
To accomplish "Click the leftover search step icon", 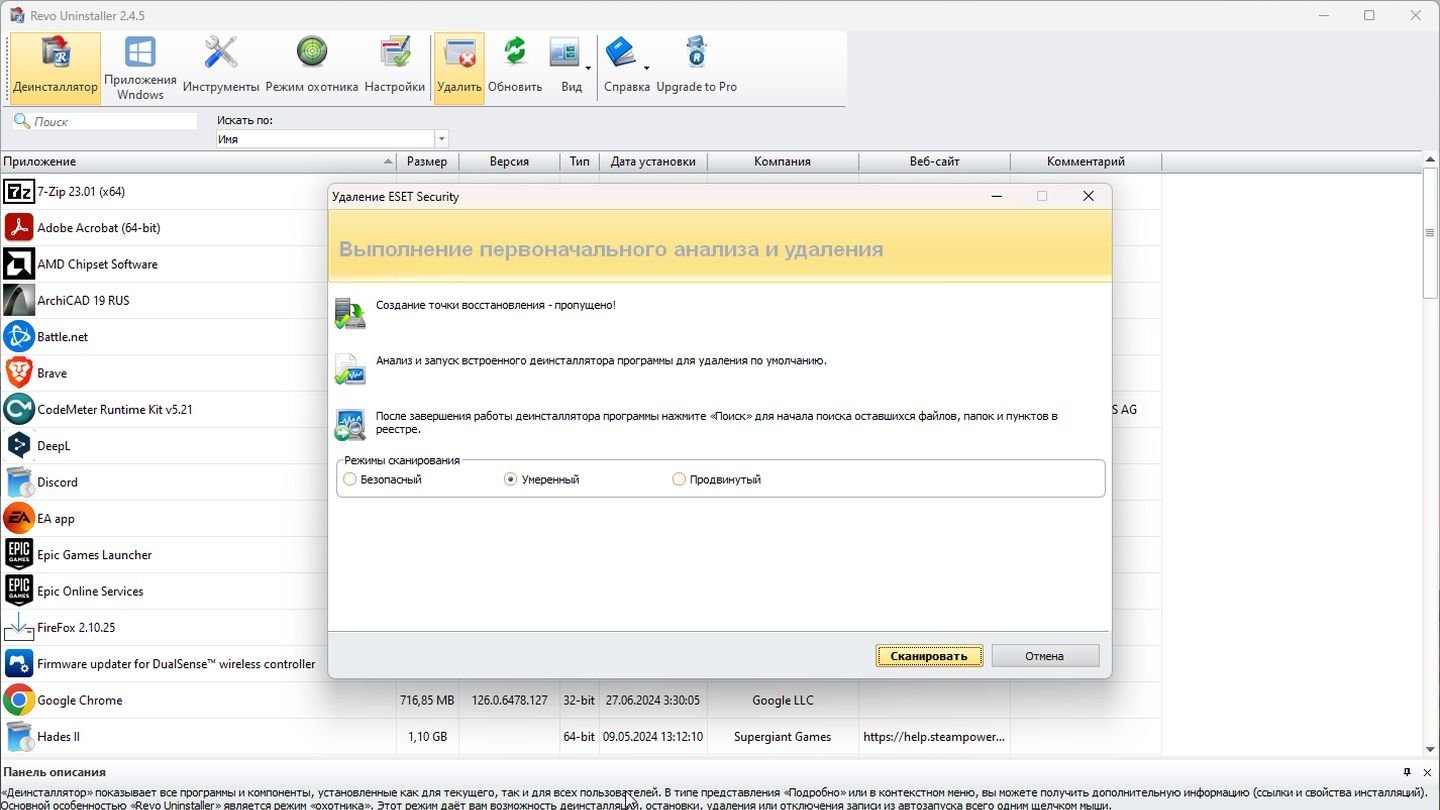I will [x=350, y=425].
